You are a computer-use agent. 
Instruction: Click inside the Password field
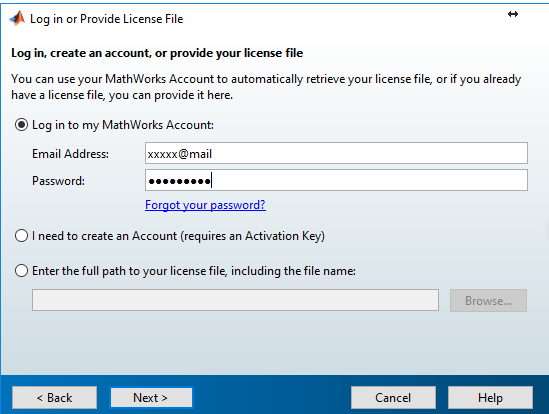tap(336, 180)
